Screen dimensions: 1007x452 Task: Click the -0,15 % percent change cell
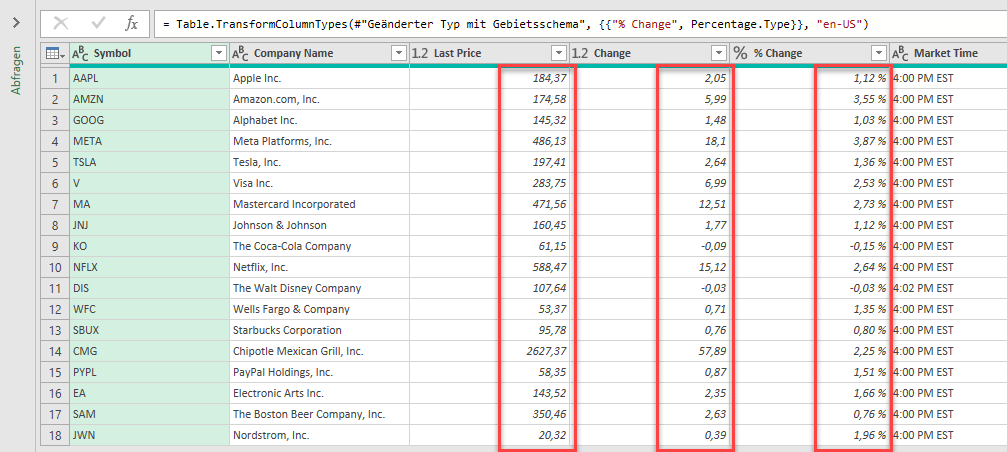(x=809, y=247)
